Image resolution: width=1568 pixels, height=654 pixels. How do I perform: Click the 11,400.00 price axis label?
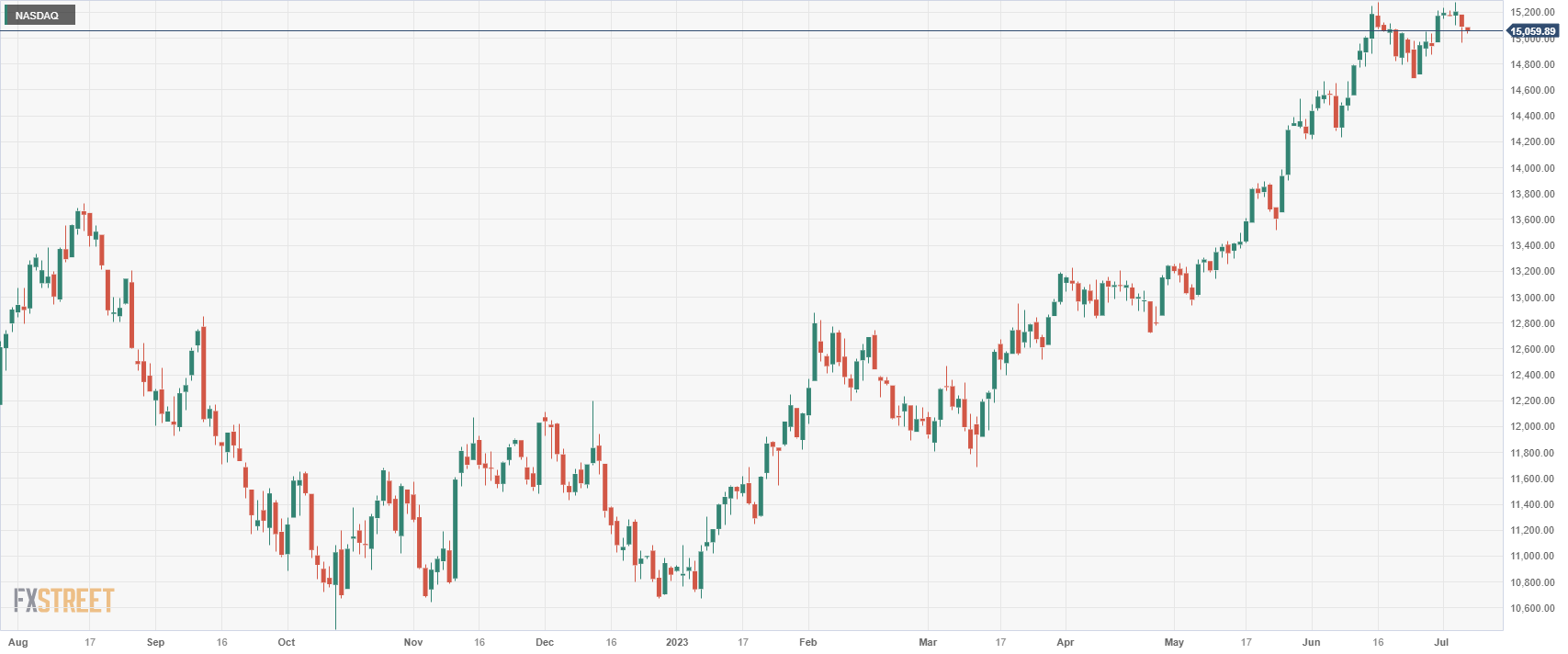point(1532,504)
